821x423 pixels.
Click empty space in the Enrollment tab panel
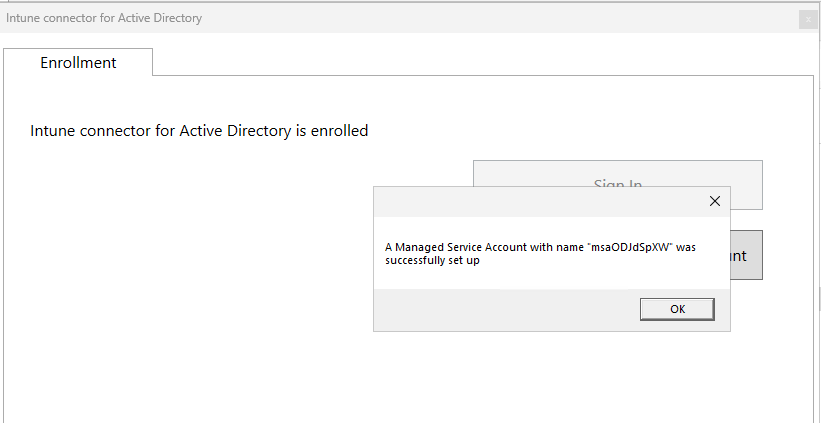(200, 280)
